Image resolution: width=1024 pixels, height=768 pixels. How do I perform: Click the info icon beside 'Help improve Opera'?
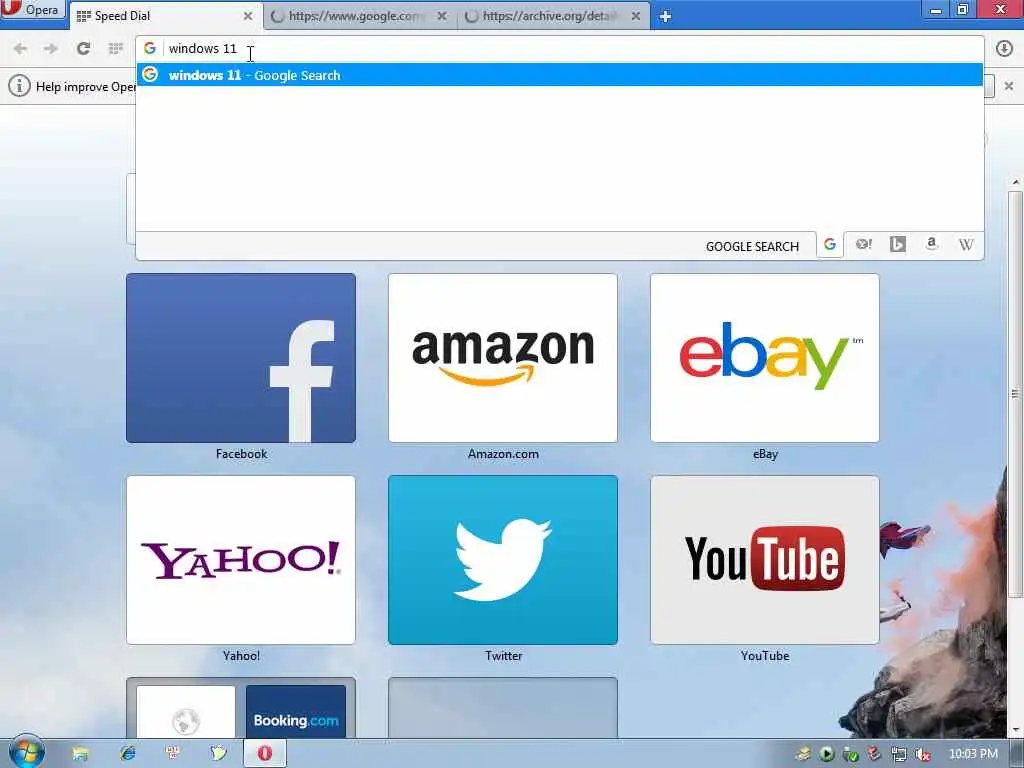coord(20,86)
